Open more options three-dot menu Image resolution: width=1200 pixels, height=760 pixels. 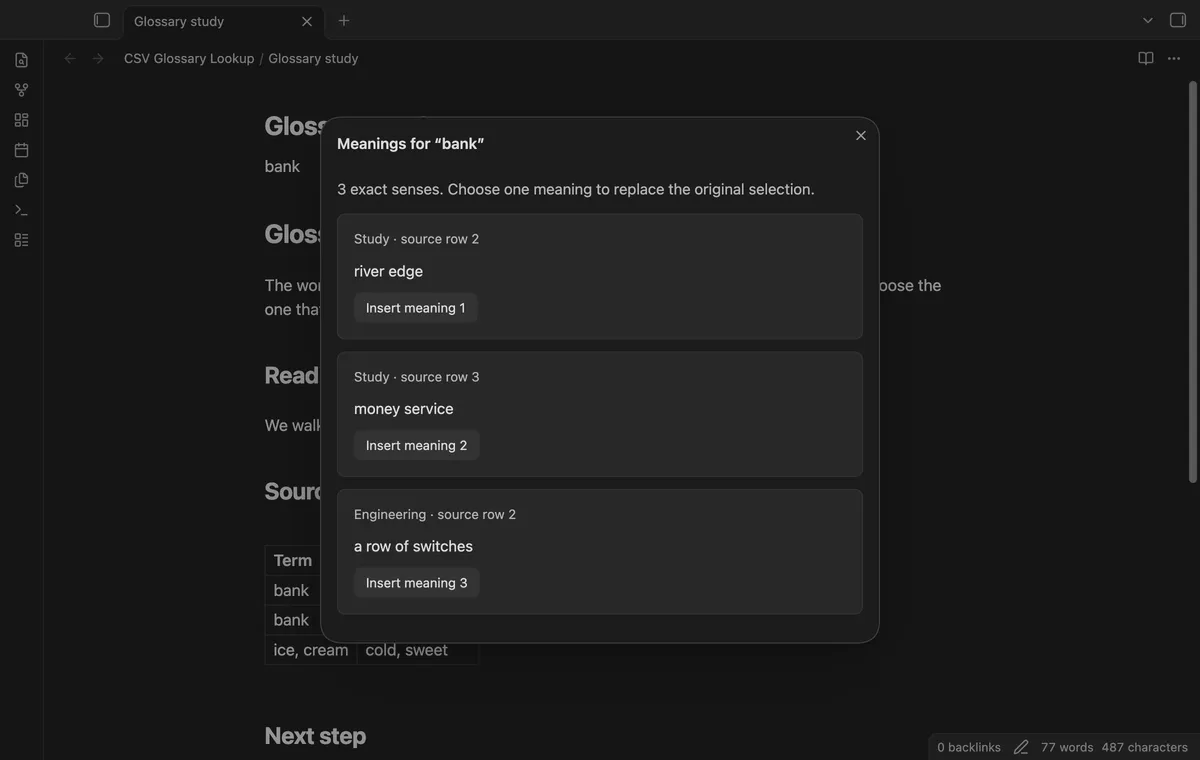point(1174,59)
